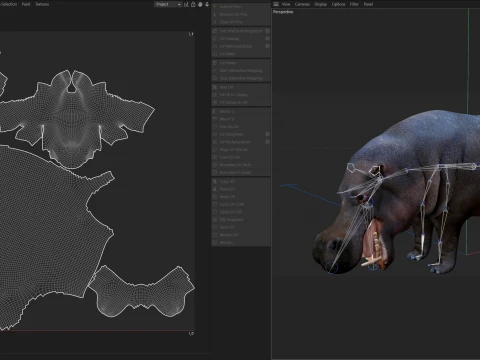The height and width of the screenshot is (360, 480).
Task: Open the viewport Cameras menu
Action: point(302,4)
